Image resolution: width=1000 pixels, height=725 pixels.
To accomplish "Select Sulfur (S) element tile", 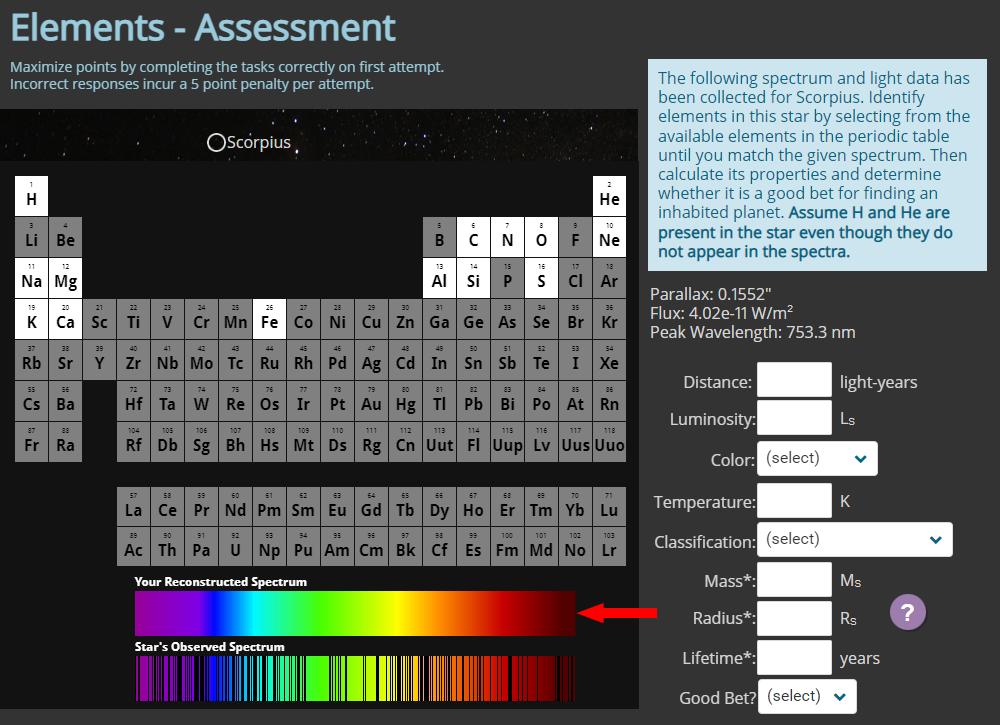I will click(541, 279).
